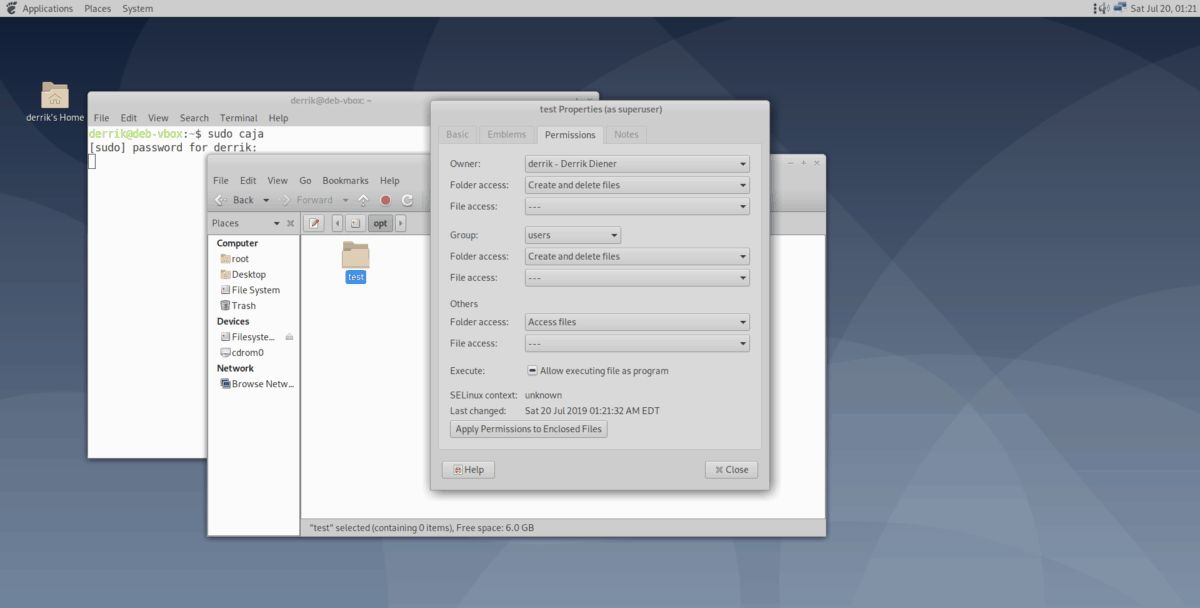
Task: Click the Help button in Properties dialog
Action: [x=468, y=470]
